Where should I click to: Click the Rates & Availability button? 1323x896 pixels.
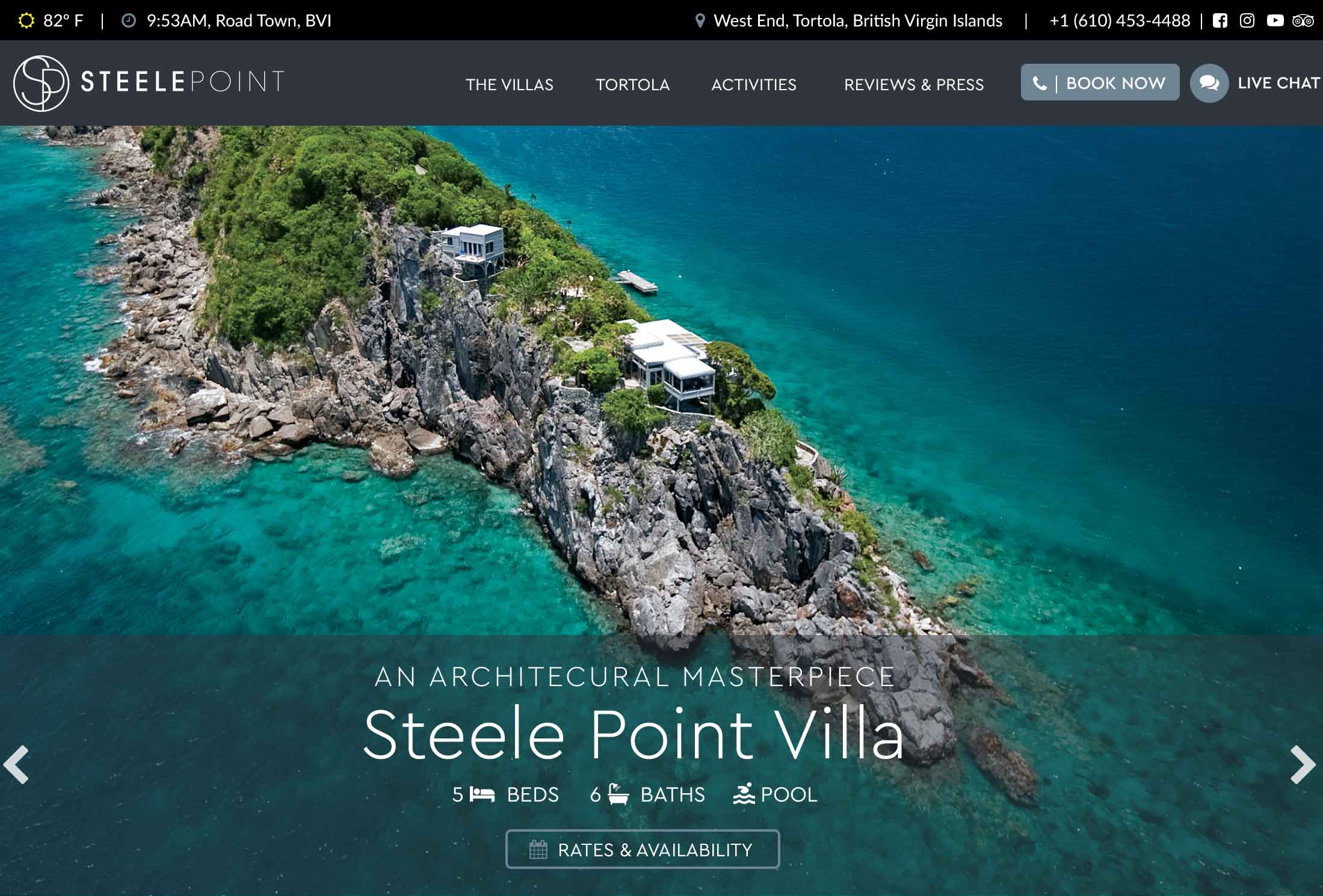click(643, 849)
